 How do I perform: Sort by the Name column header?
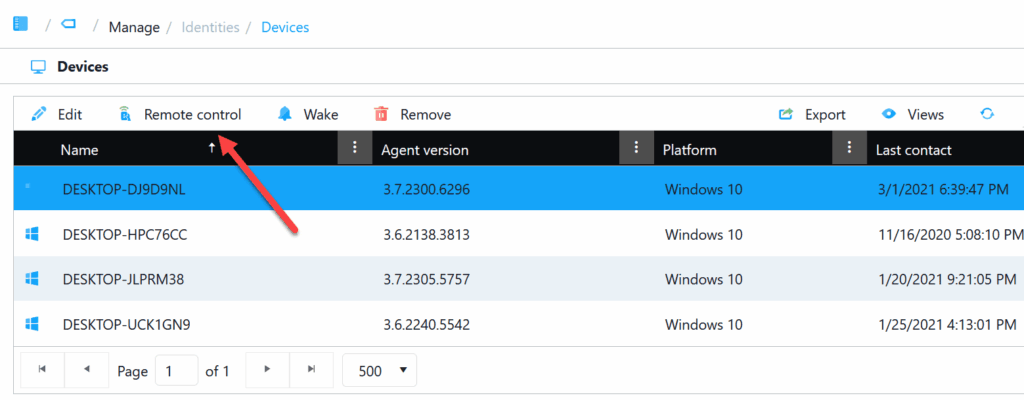point(80,150)
